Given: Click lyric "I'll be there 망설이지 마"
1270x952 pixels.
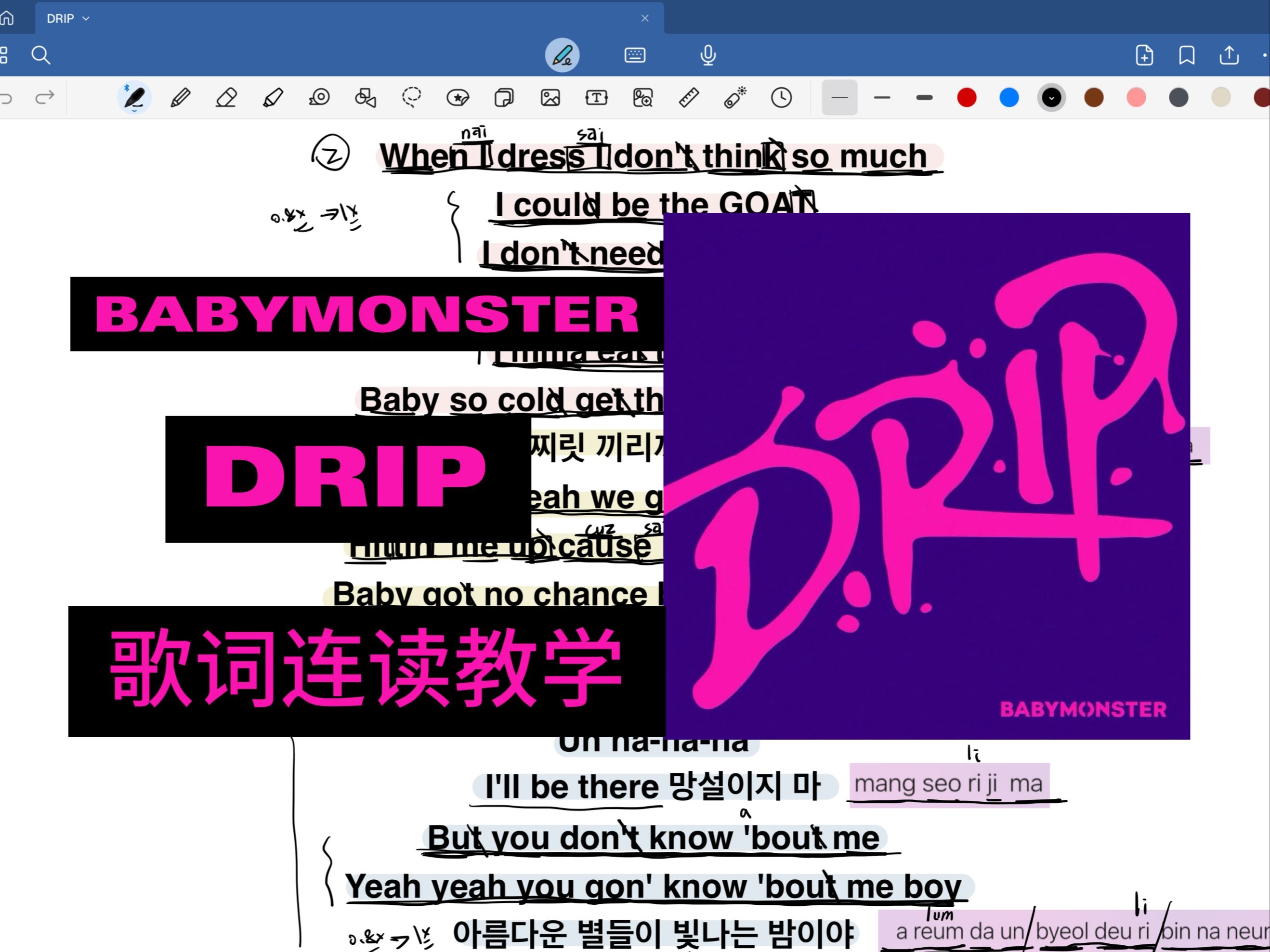Looking at the screenshot, I should click(654, 786).
